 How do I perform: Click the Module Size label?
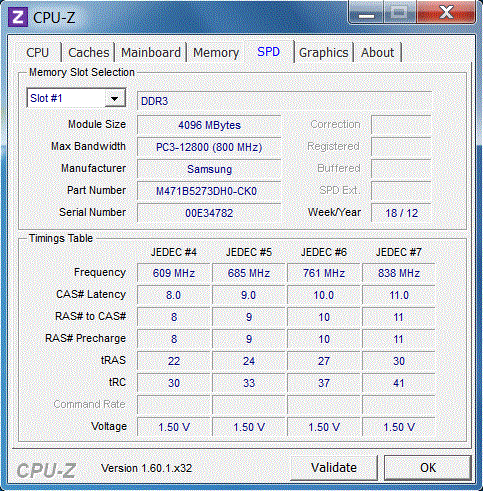tap(97, 124)
